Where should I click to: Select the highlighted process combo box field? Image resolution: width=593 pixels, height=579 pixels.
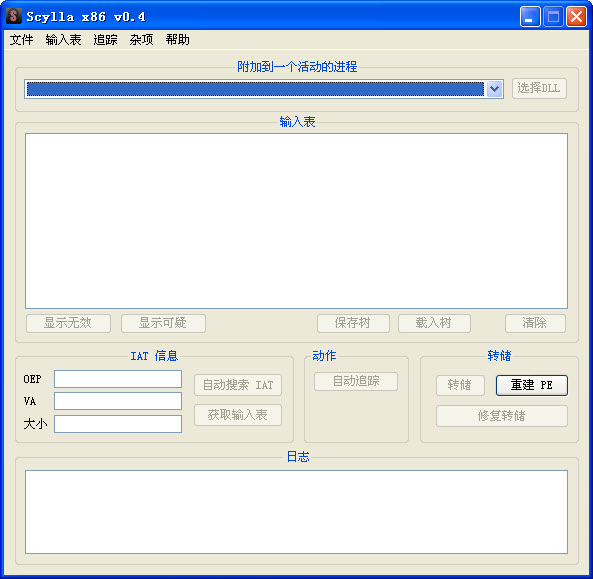click(255, 89)
